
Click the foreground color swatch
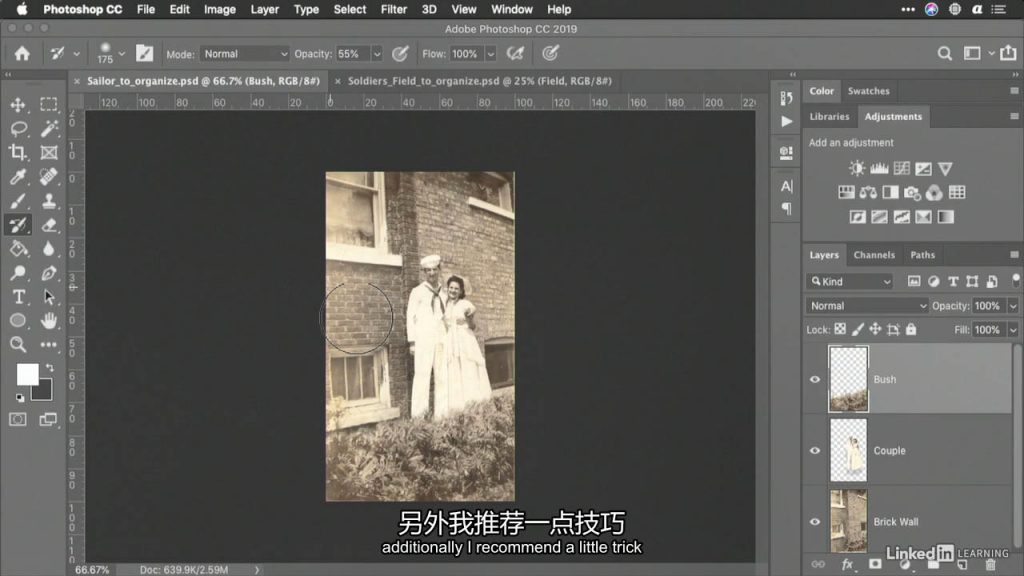tap(27, 374)
